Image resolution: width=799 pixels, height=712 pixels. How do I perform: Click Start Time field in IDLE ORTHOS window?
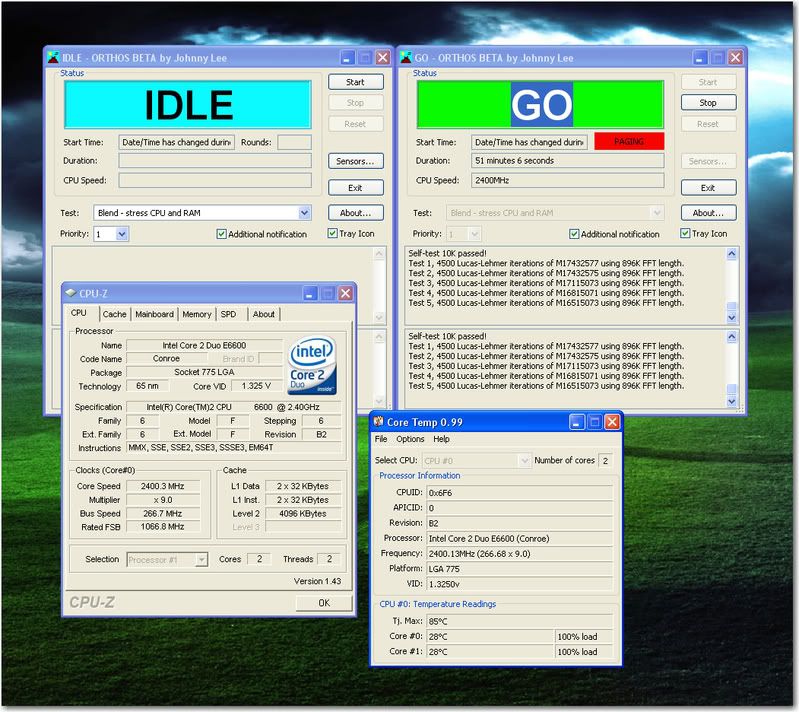(x=176, y=142)
